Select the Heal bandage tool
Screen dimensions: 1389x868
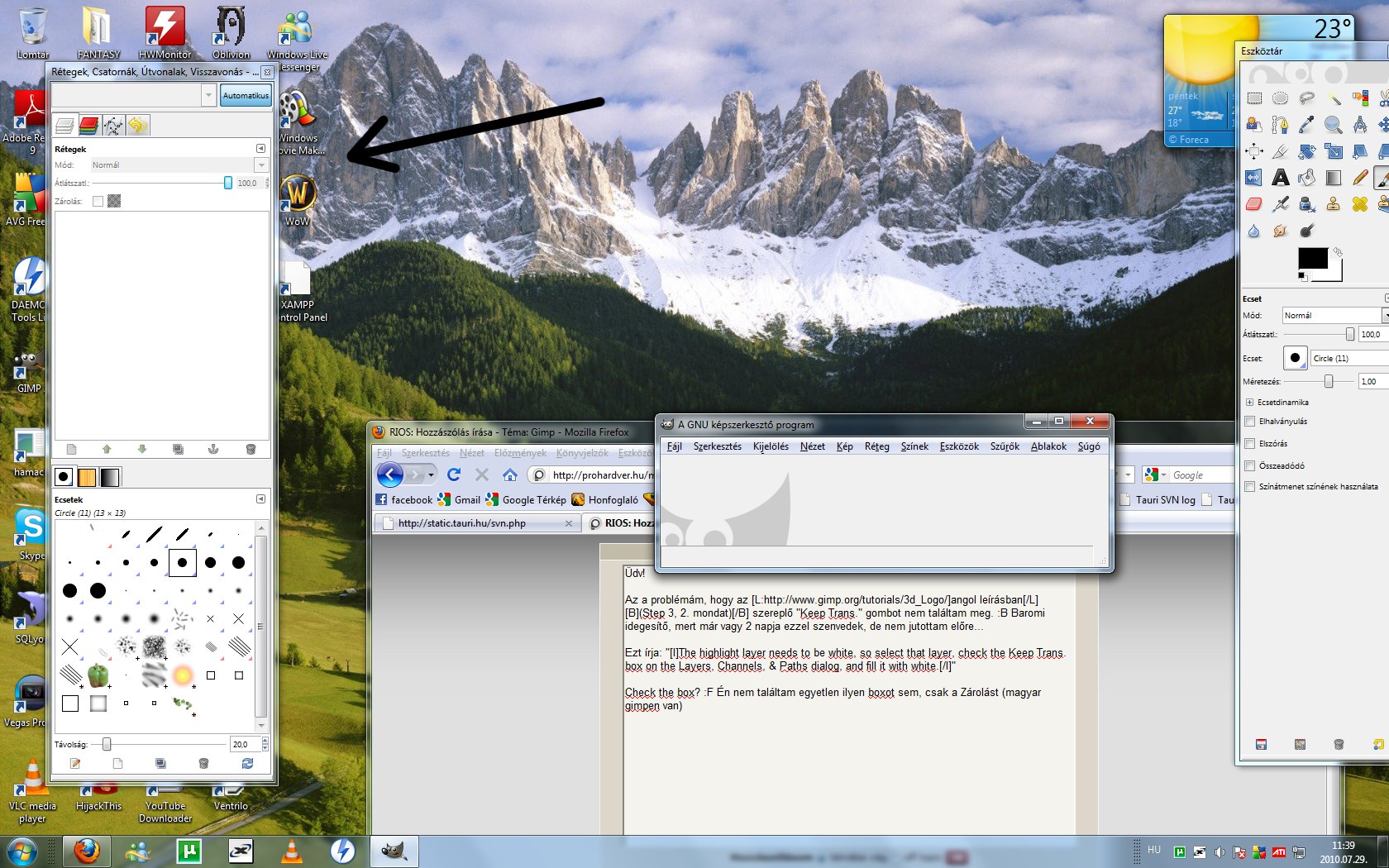1360,204
